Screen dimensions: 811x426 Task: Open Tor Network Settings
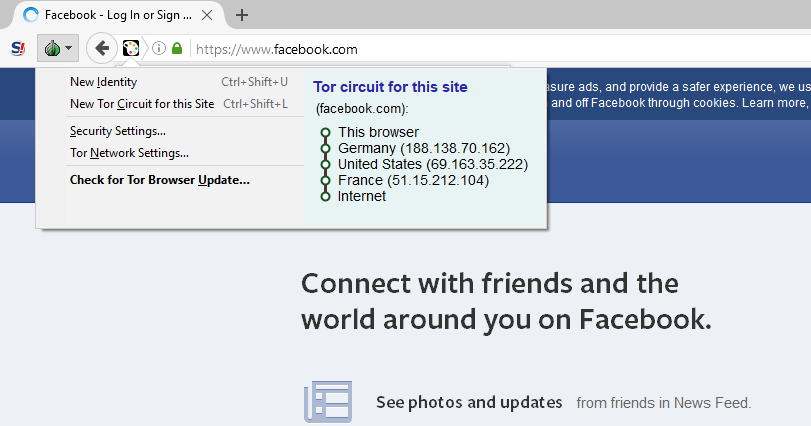[129, 153]
